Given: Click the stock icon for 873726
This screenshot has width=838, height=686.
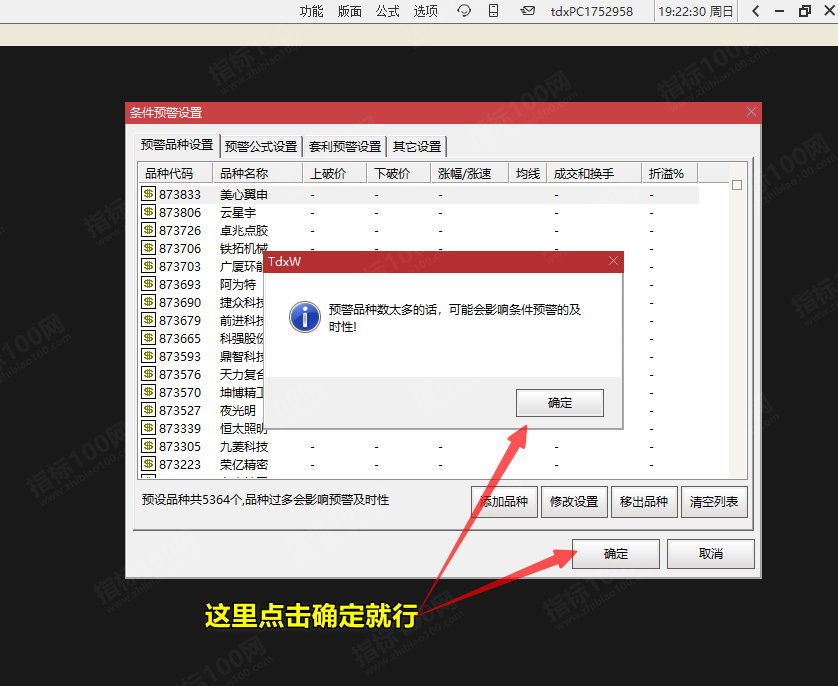Looking at the screenshot, I should pyautogui.click(x=148, y=230).
